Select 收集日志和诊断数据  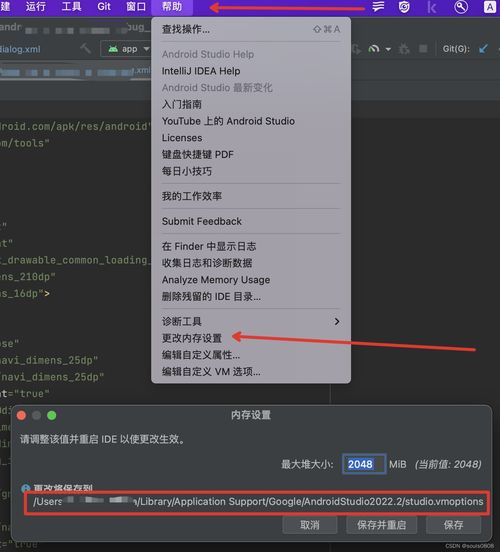point(251,263)
